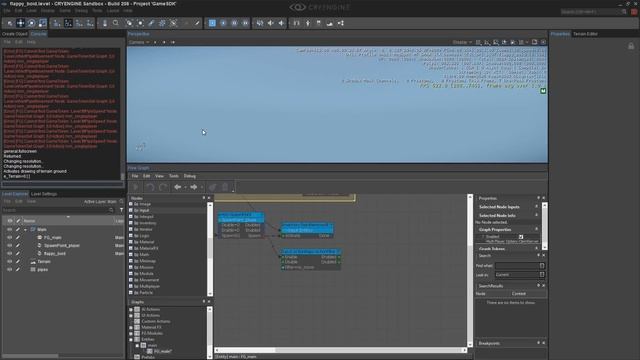
Task: Click the Flow Graph redo icon
Action: [163, 187]
